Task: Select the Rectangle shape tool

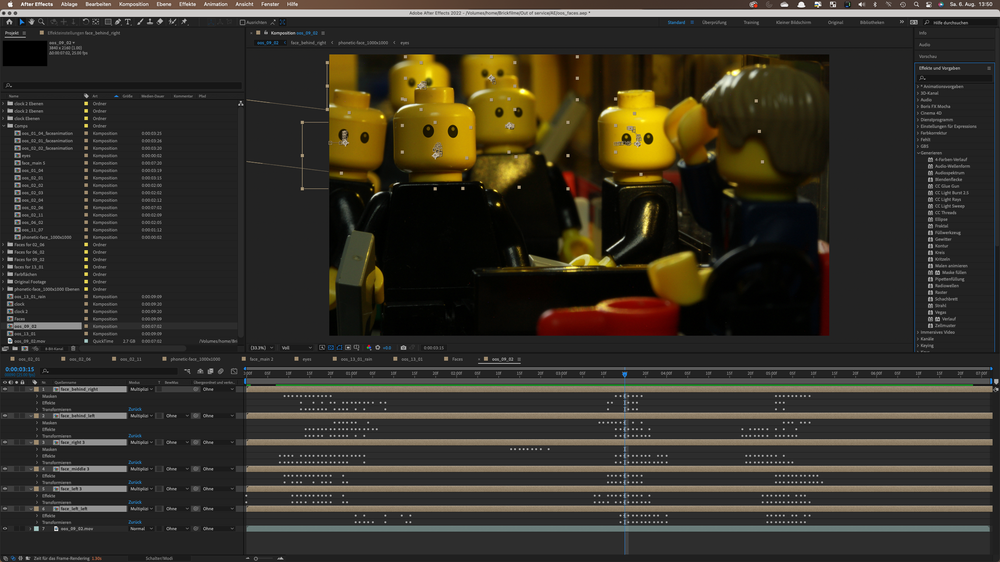Action: click(108, 22)
